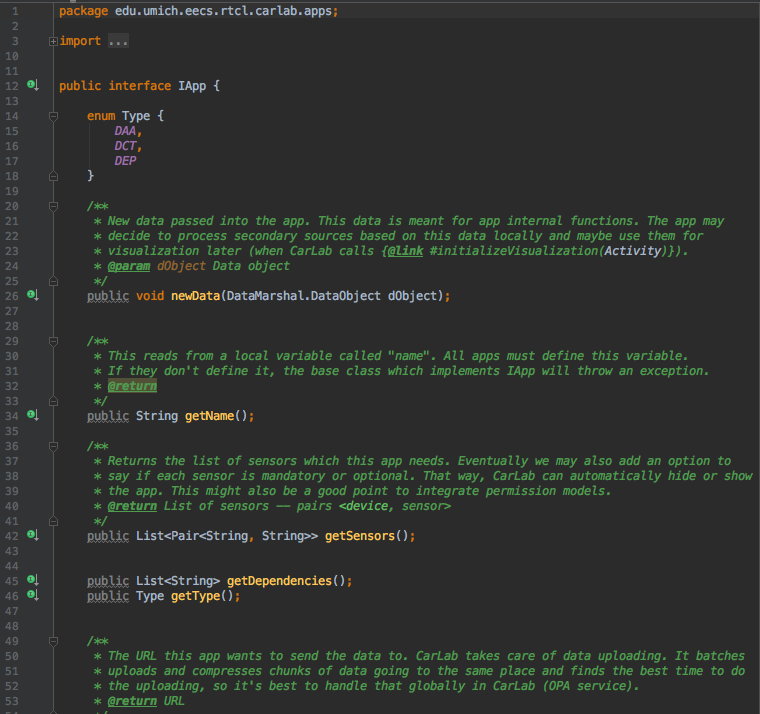Click line number 1 in the gutter
Viewport: 760px width, 714px height.
15,11
